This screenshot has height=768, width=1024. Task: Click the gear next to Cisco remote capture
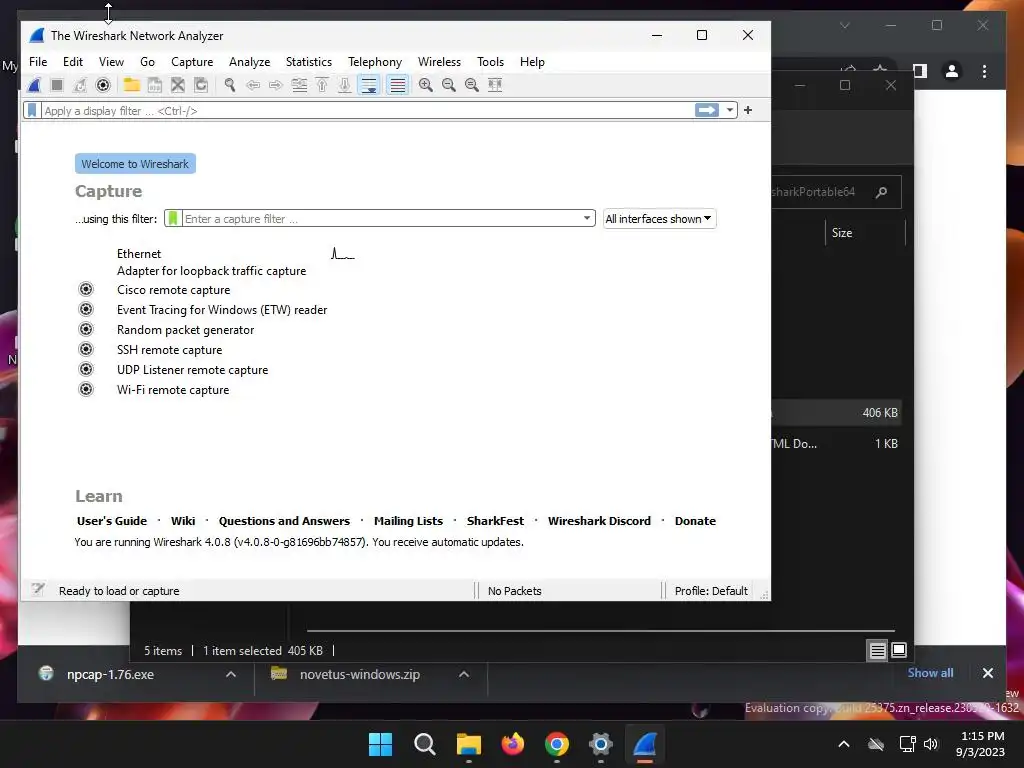(86, 289)
